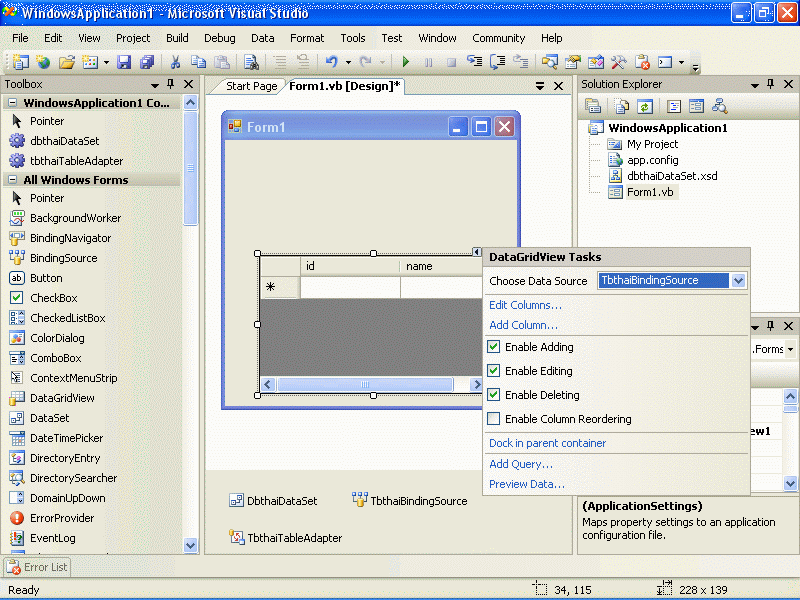This screenshot has width=800, height=600.
Task: Collapse the WindowsApplication1 Components toolbox group
Action: pyautogui.click(x=13, y=103)
